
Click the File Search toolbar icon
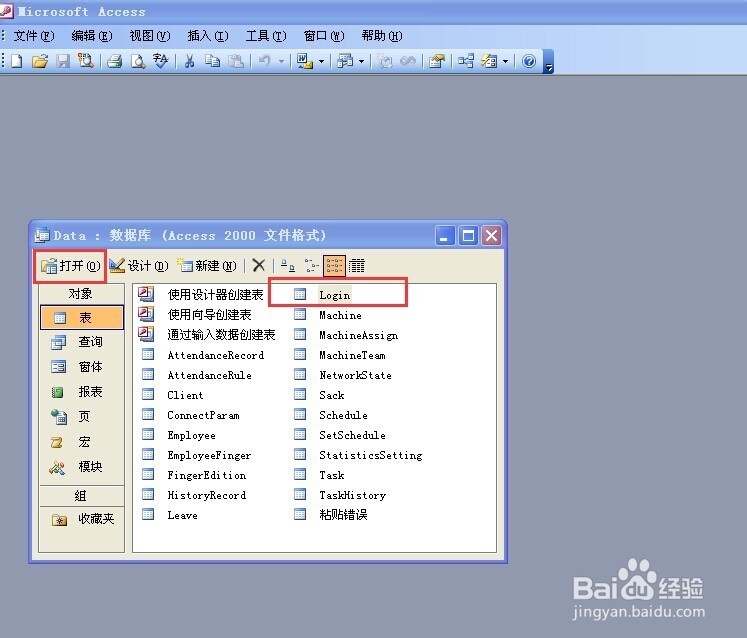(x=86, y=61)
